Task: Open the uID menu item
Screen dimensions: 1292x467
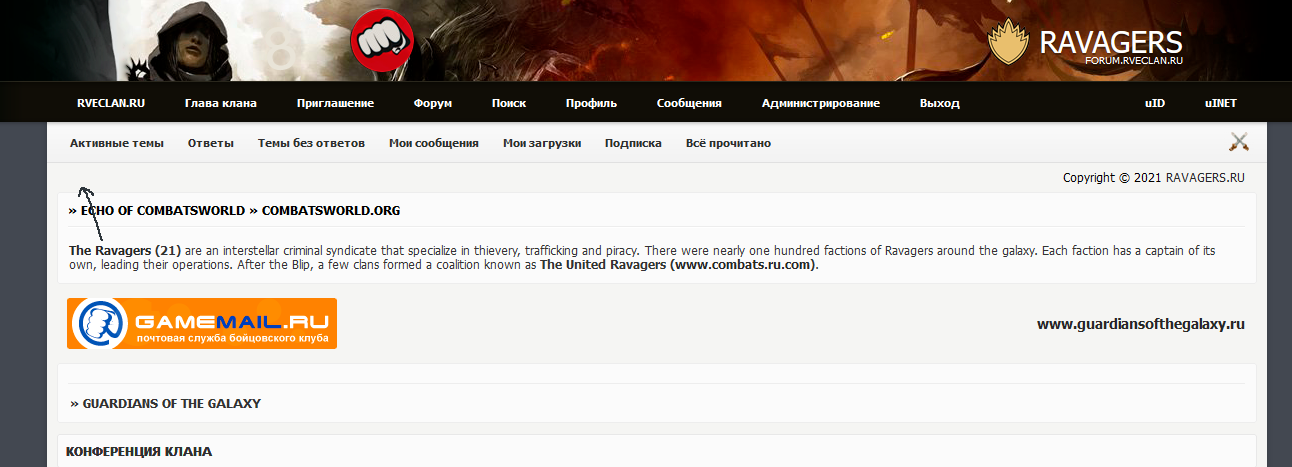Action: 1155,103
